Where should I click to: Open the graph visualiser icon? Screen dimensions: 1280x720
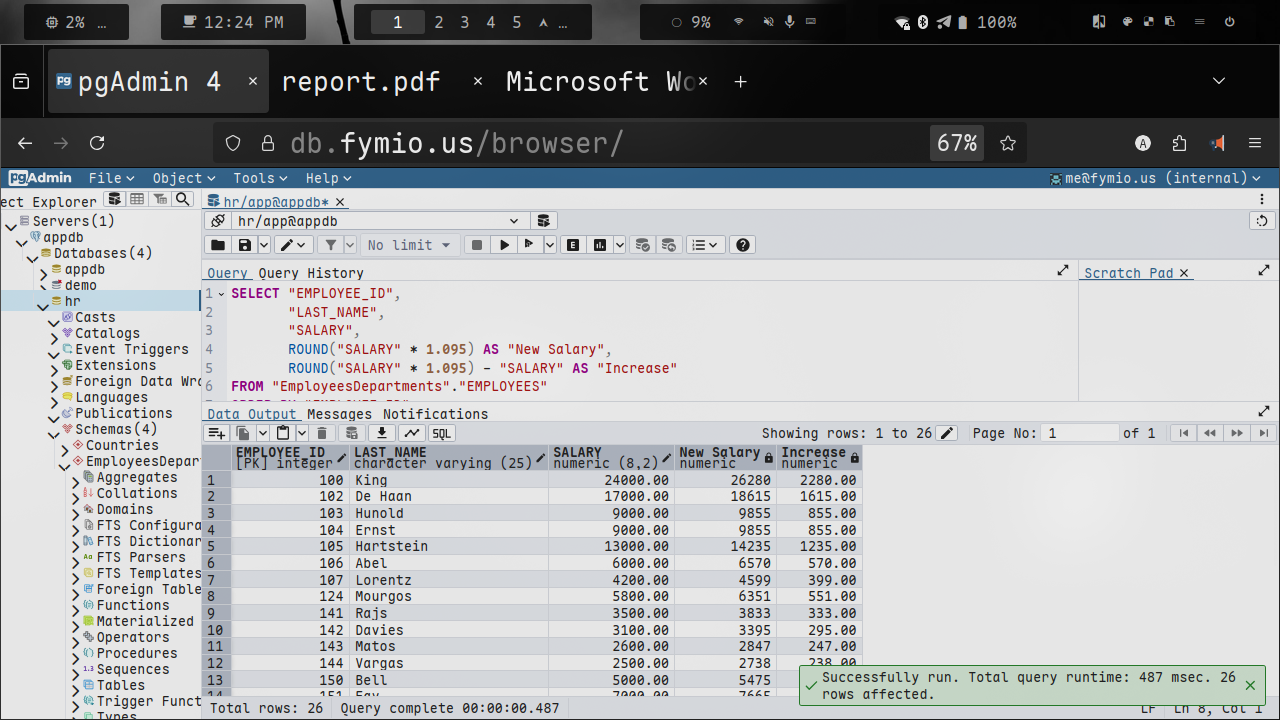(x=411, y=433)
